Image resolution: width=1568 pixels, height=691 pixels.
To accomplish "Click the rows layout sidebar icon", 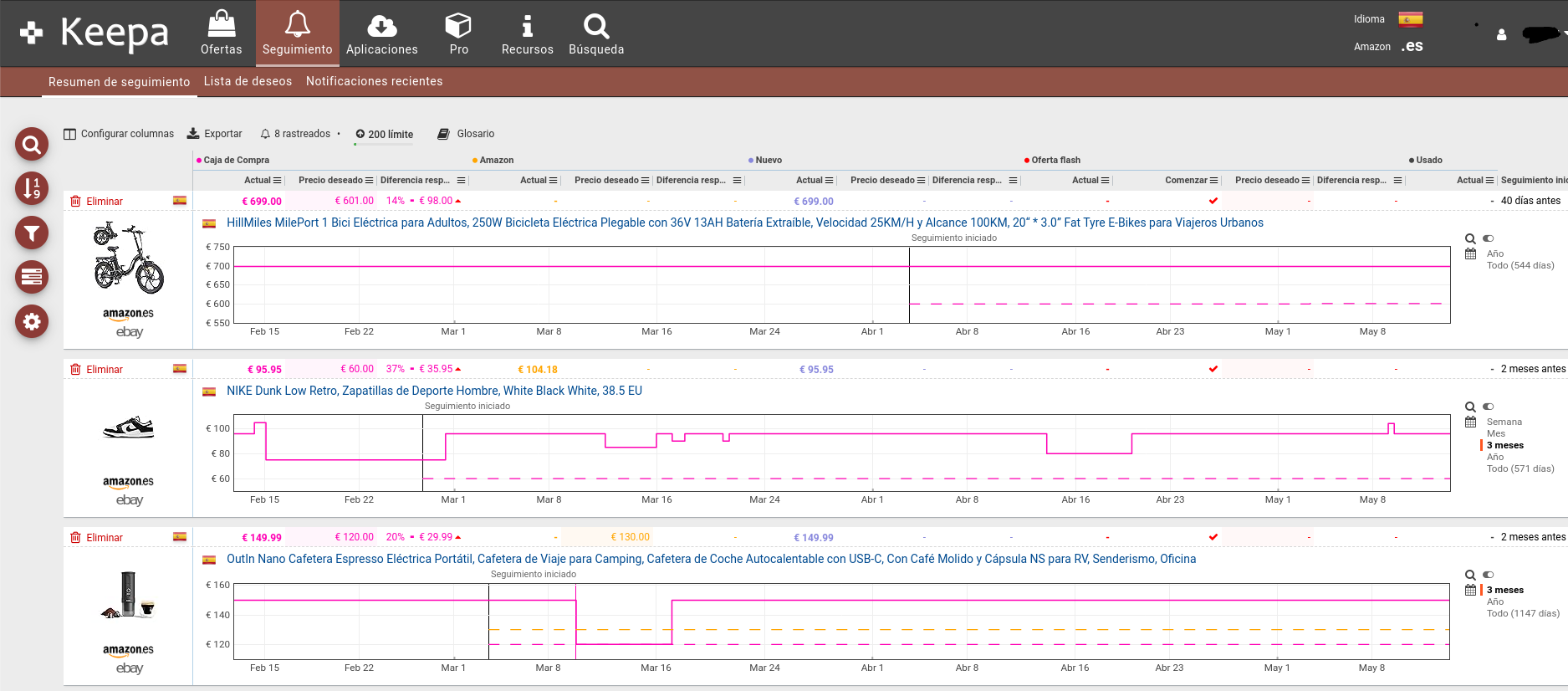I will point(32,277).
